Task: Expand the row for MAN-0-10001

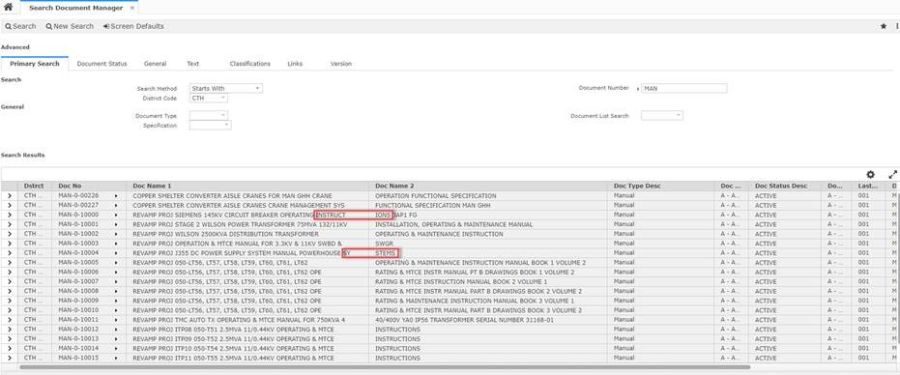Action: (9, 225)
